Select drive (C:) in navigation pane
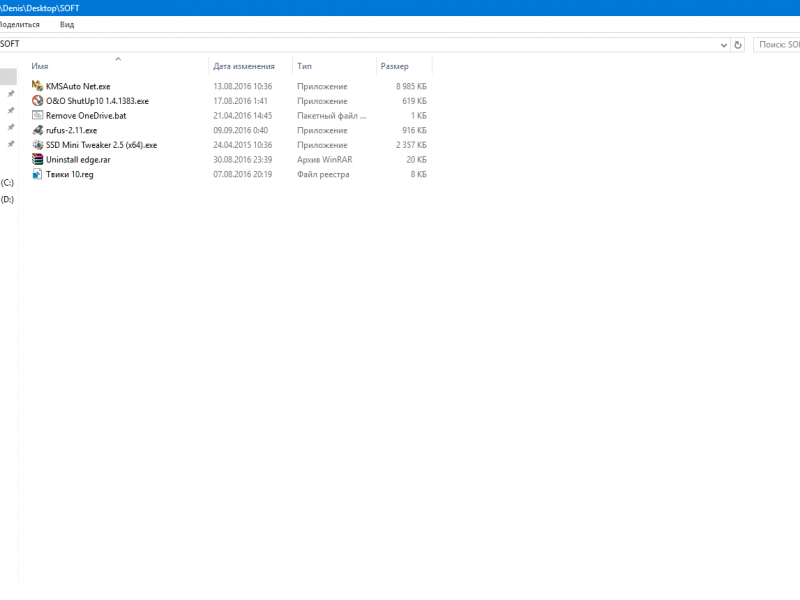This screenshot has width=800, height=600. [x=7, y=183]
